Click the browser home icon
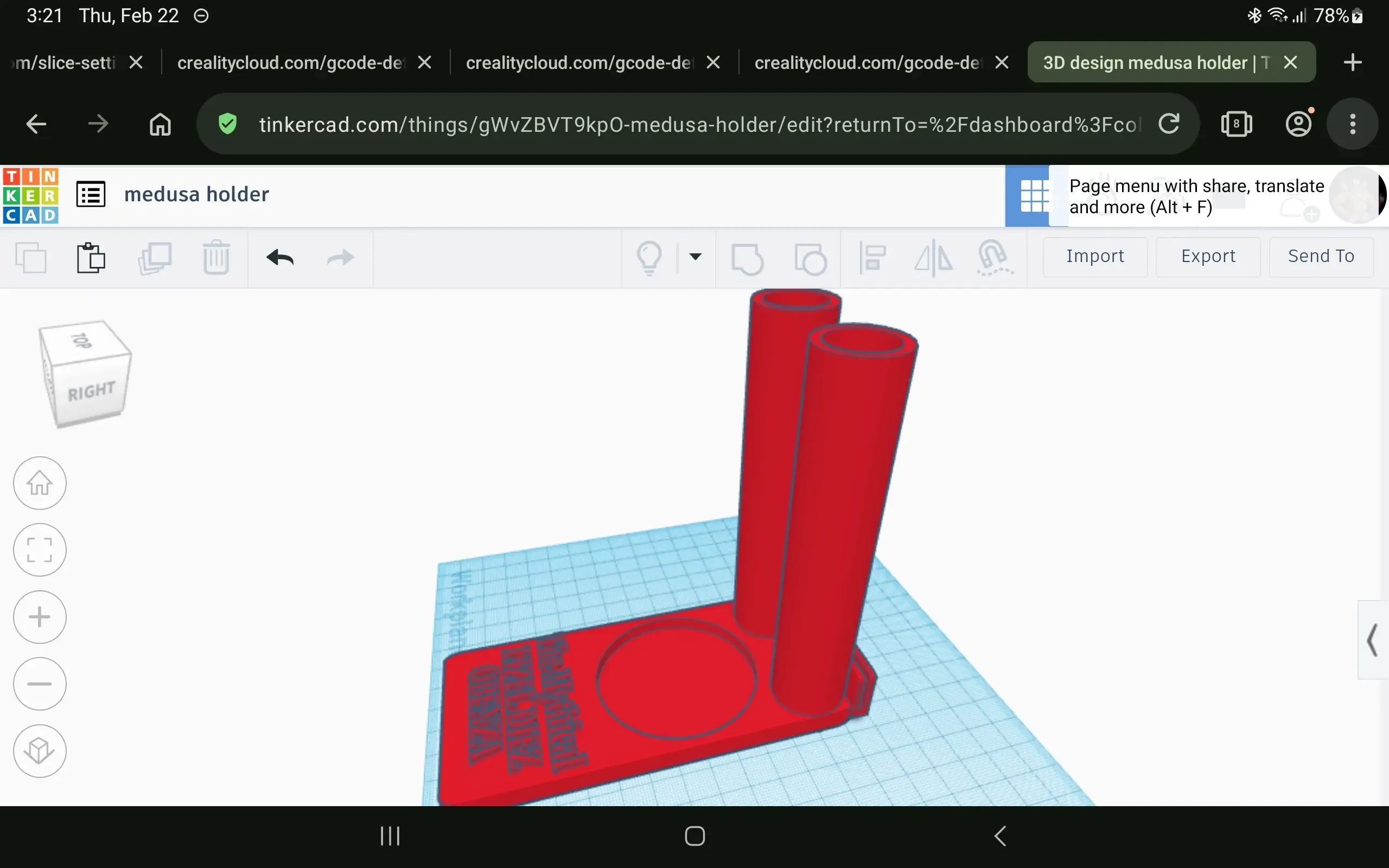The image size is (1389, 868). 160,124
